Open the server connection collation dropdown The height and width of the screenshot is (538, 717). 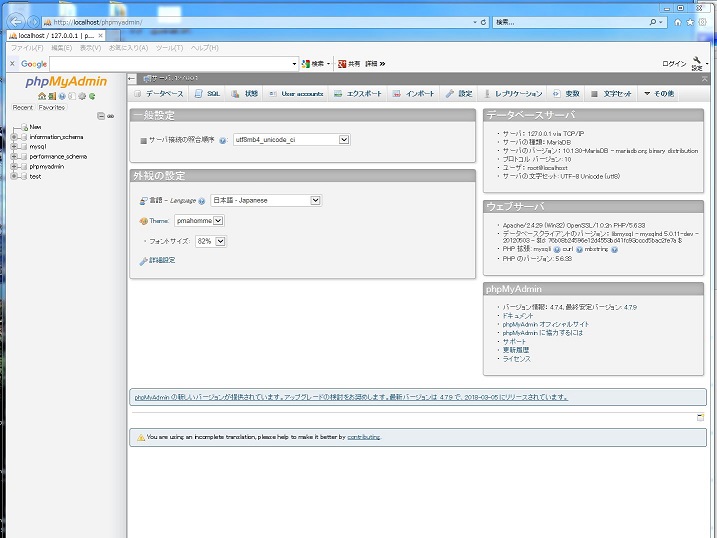[291, 140]
